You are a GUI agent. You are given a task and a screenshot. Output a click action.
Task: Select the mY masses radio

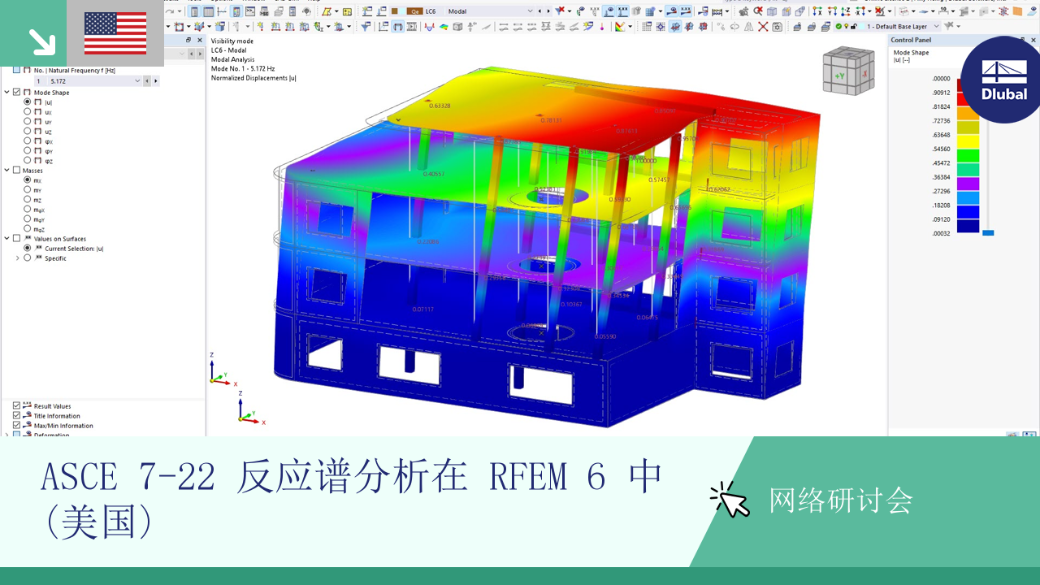(27, 190)
